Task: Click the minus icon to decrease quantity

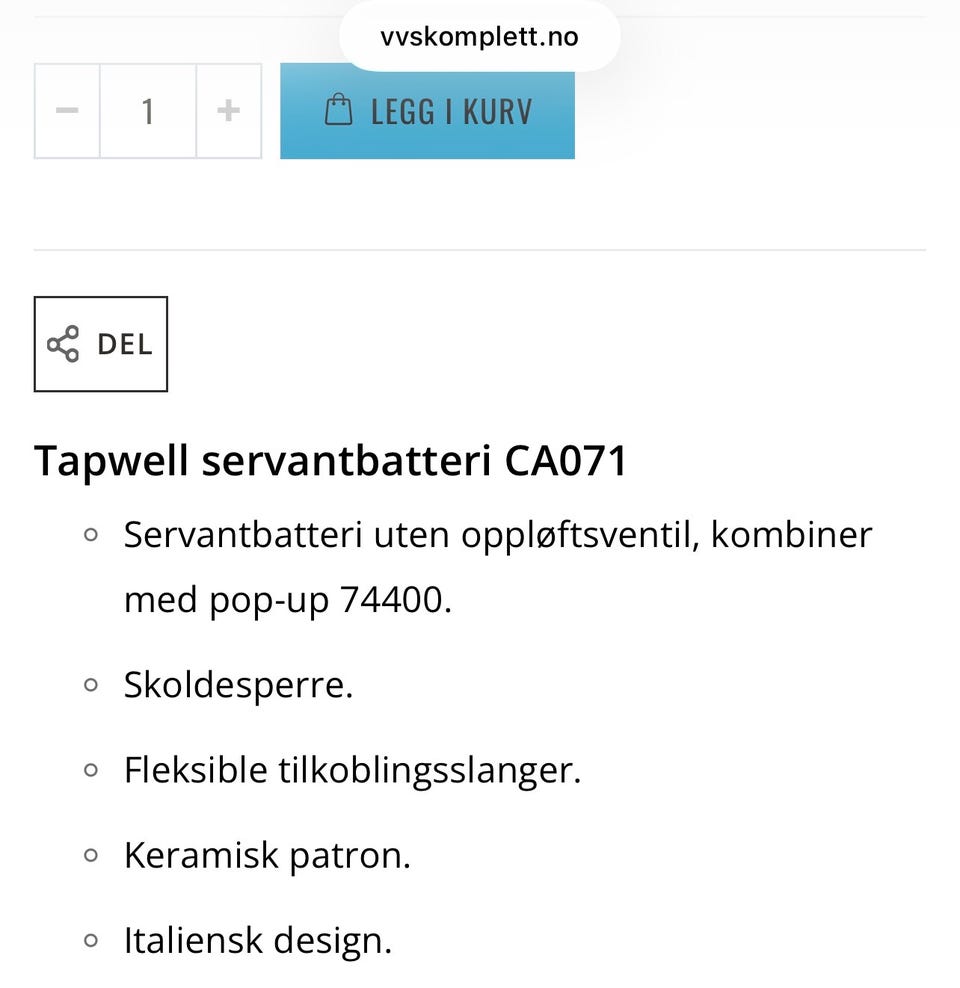Action: point(67,110)
